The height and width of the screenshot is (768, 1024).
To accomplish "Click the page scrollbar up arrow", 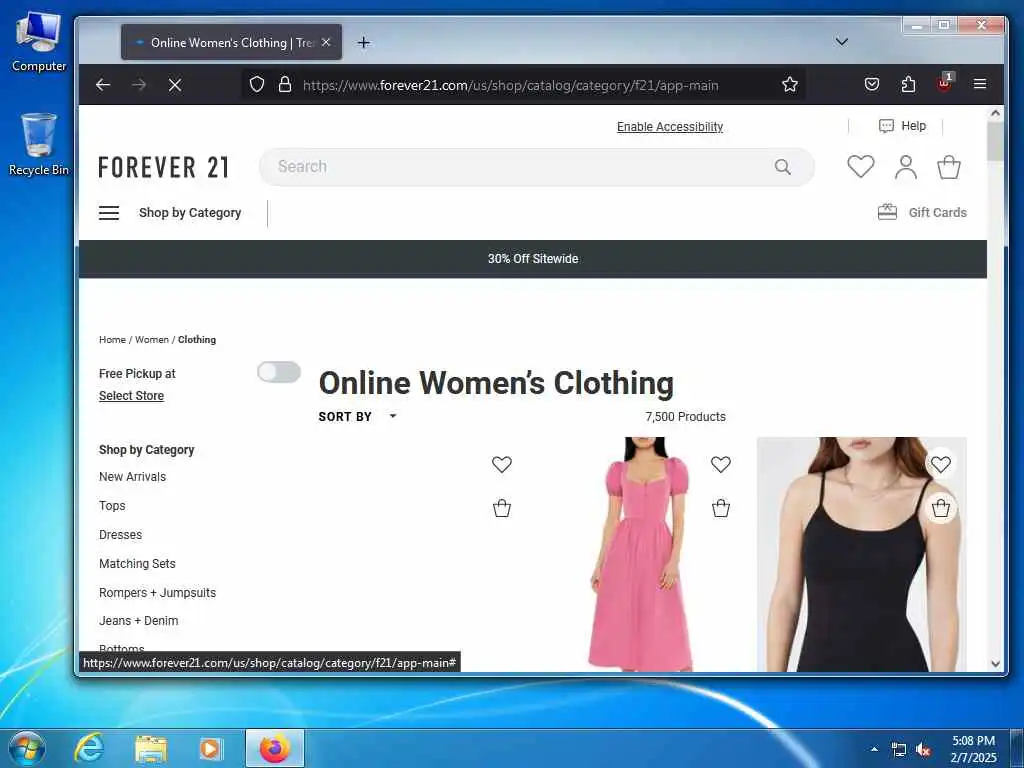I will (995, 113).
